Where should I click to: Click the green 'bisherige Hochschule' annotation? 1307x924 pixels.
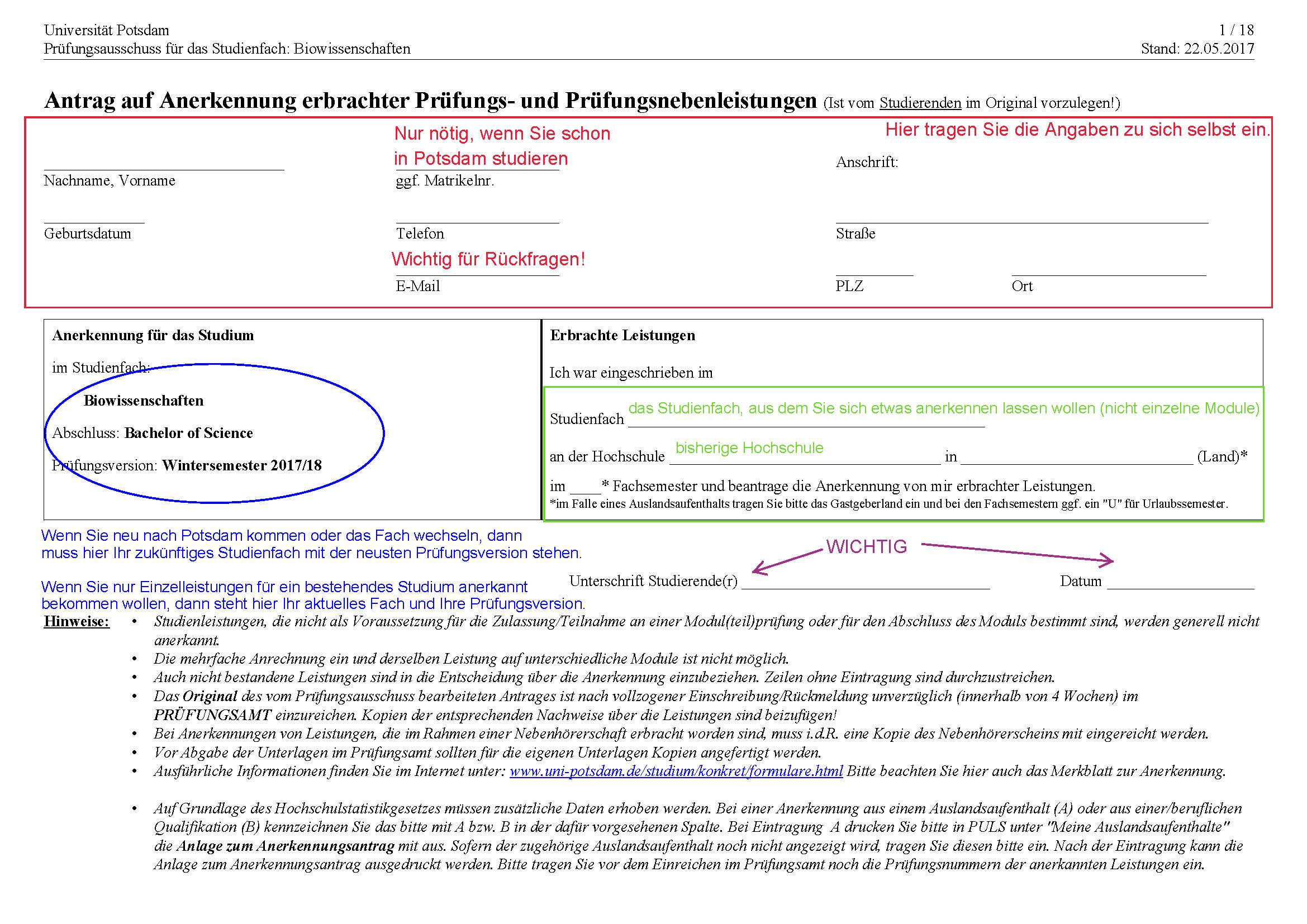[x=749, y=448]
